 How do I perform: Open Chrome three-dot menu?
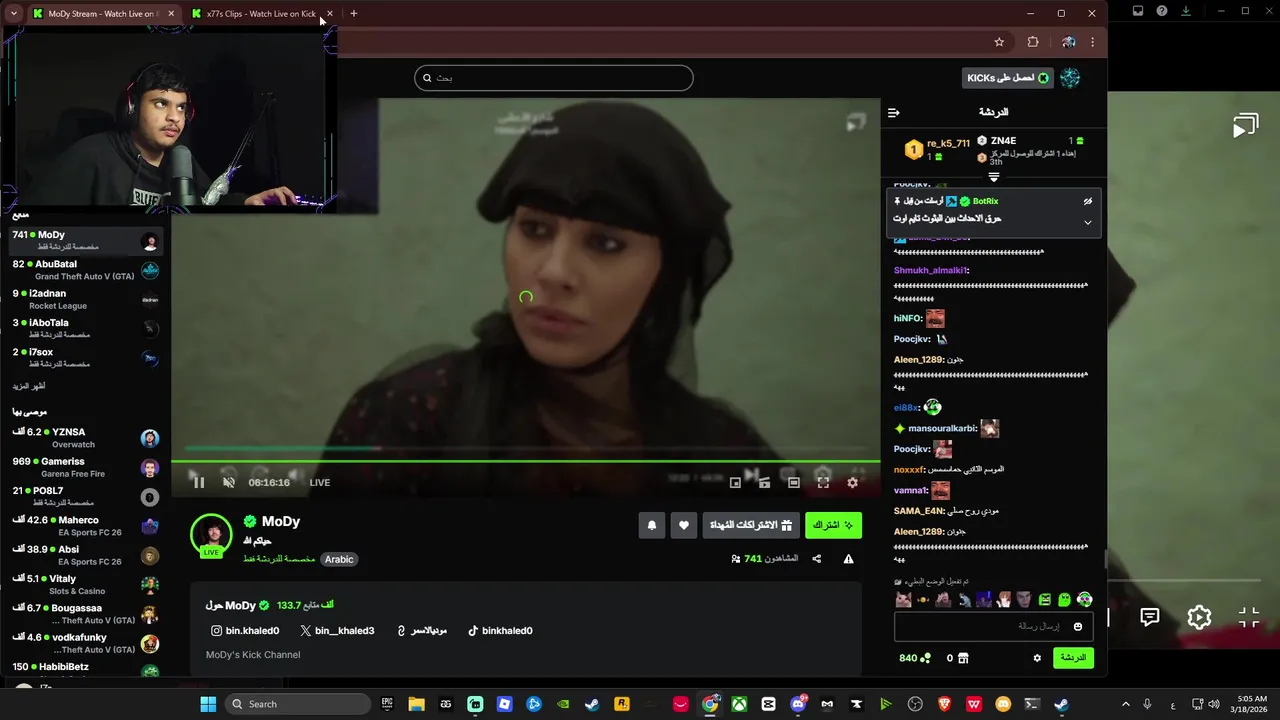tap(1092, 42)
